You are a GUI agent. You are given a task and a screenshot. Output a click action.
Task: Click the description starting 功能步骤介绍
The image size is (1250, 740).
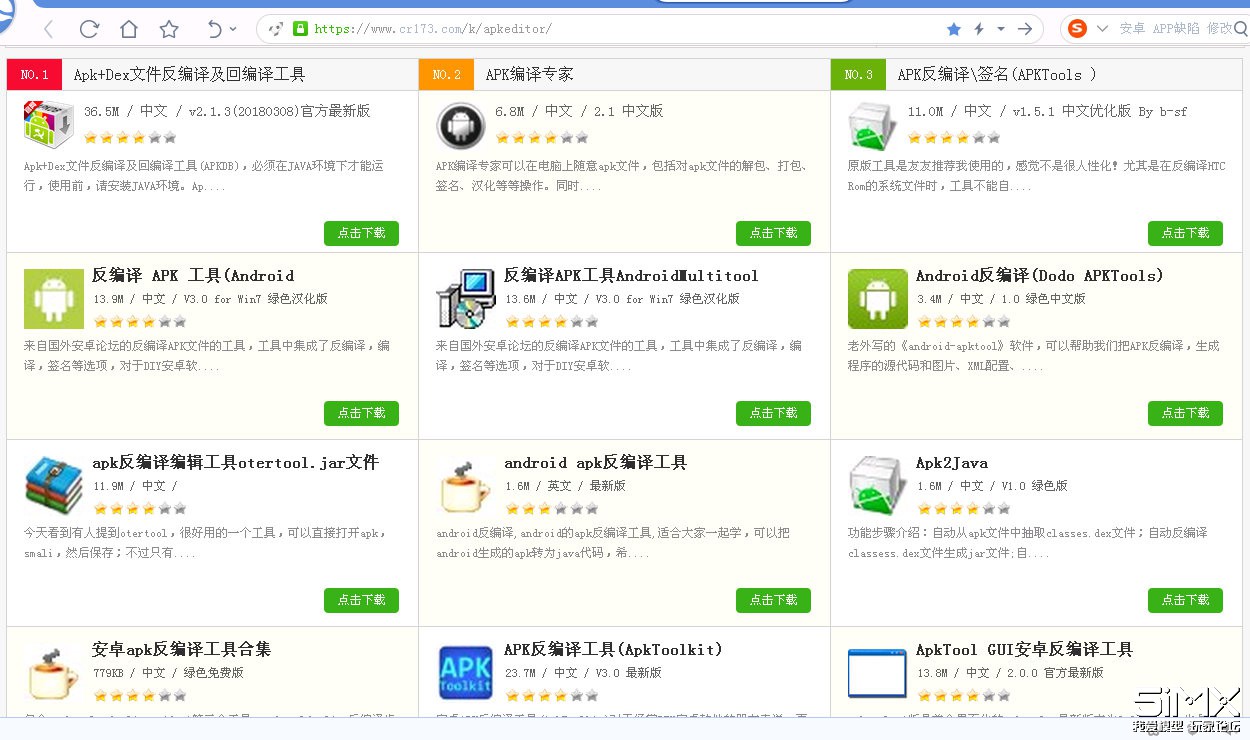pos(1027,543)
